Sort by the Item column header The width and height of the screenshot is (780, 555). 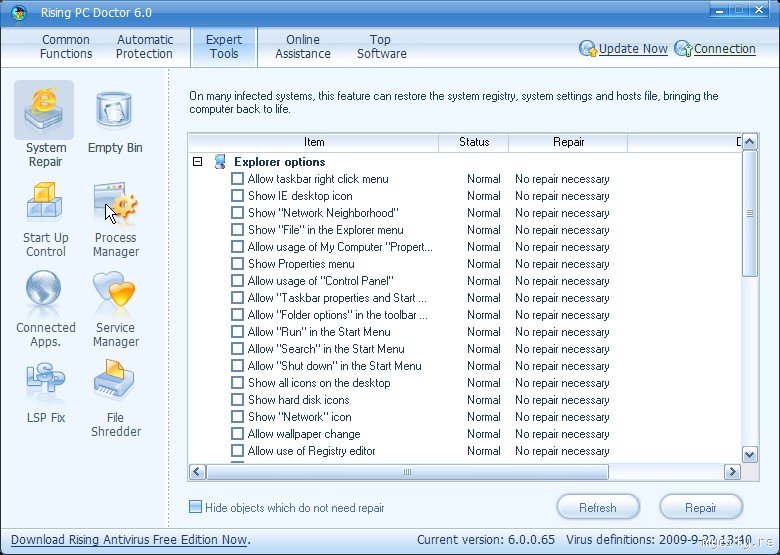313,142
